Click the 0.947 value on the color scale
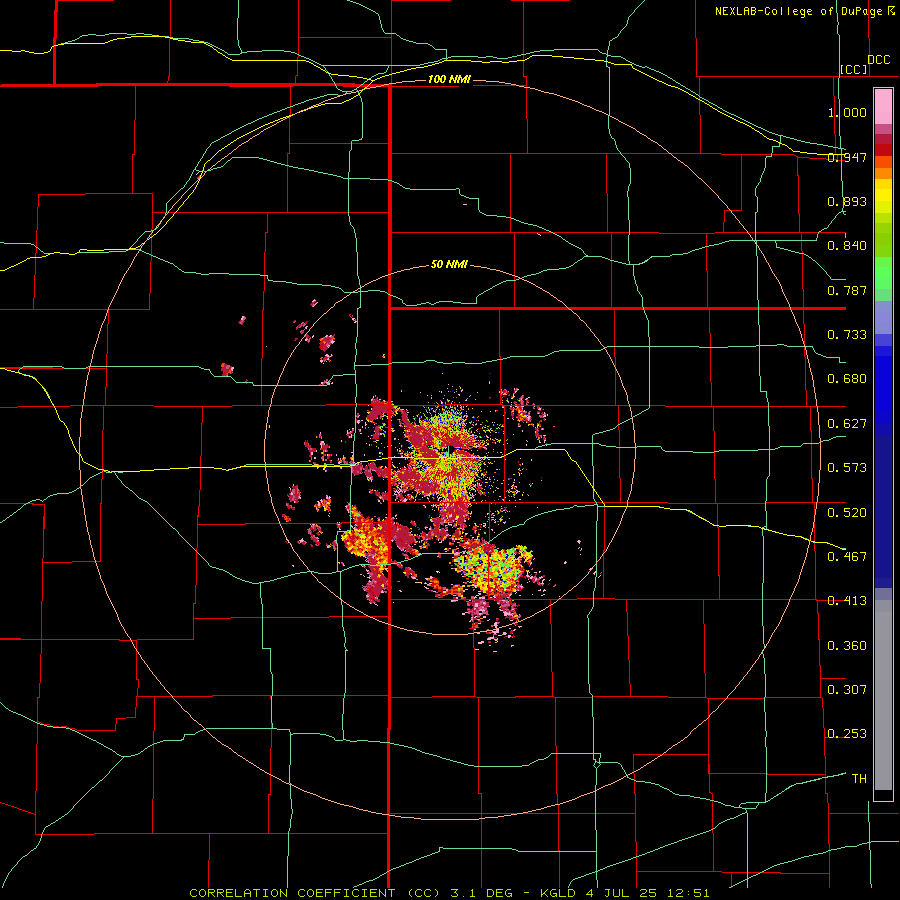The height and width of the screenshot is (900, 900). 847,157
